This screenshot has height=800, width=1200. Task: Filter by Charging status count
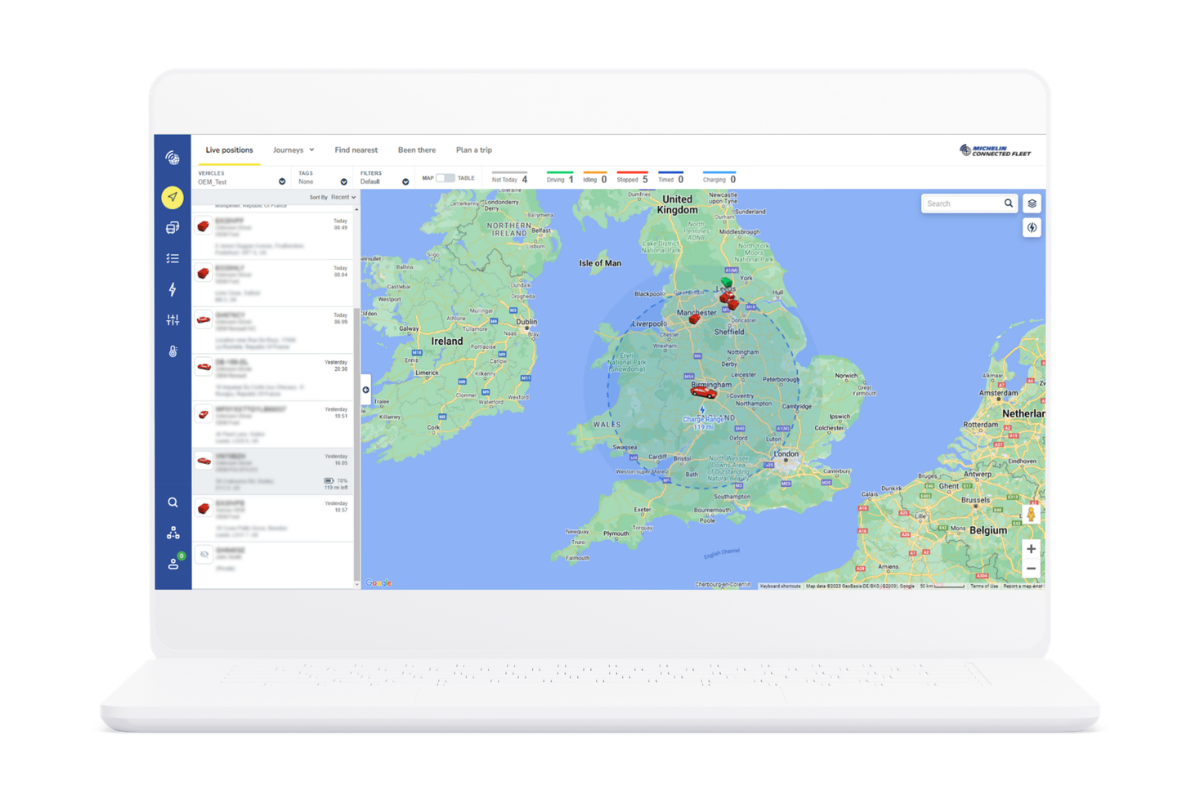[719, 178]
